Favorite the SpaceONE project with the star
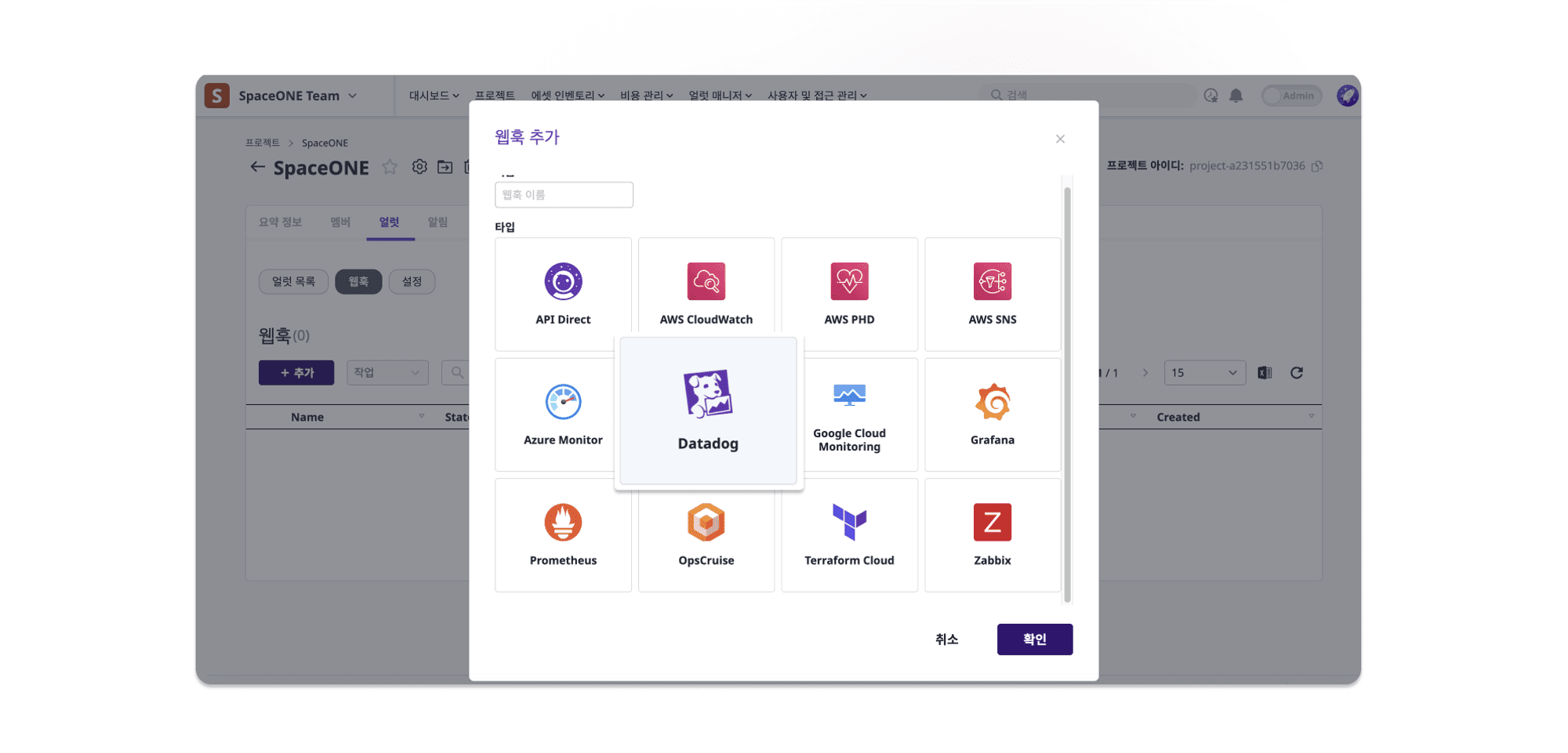The height and width of the screenshot is (753, 1568). [390, 167]
